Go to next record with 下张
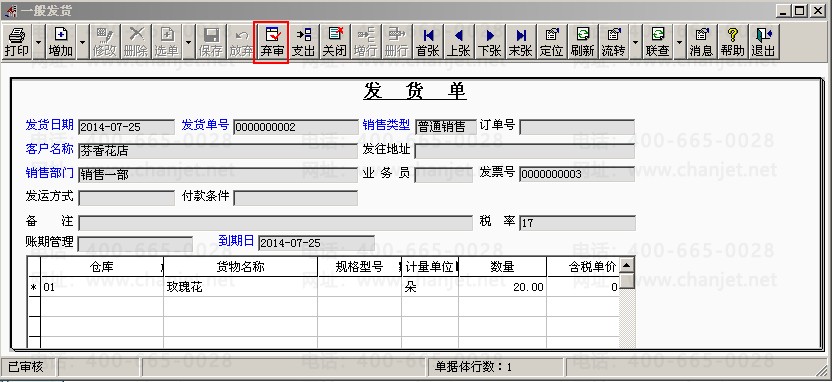 [x=489, y=41]
